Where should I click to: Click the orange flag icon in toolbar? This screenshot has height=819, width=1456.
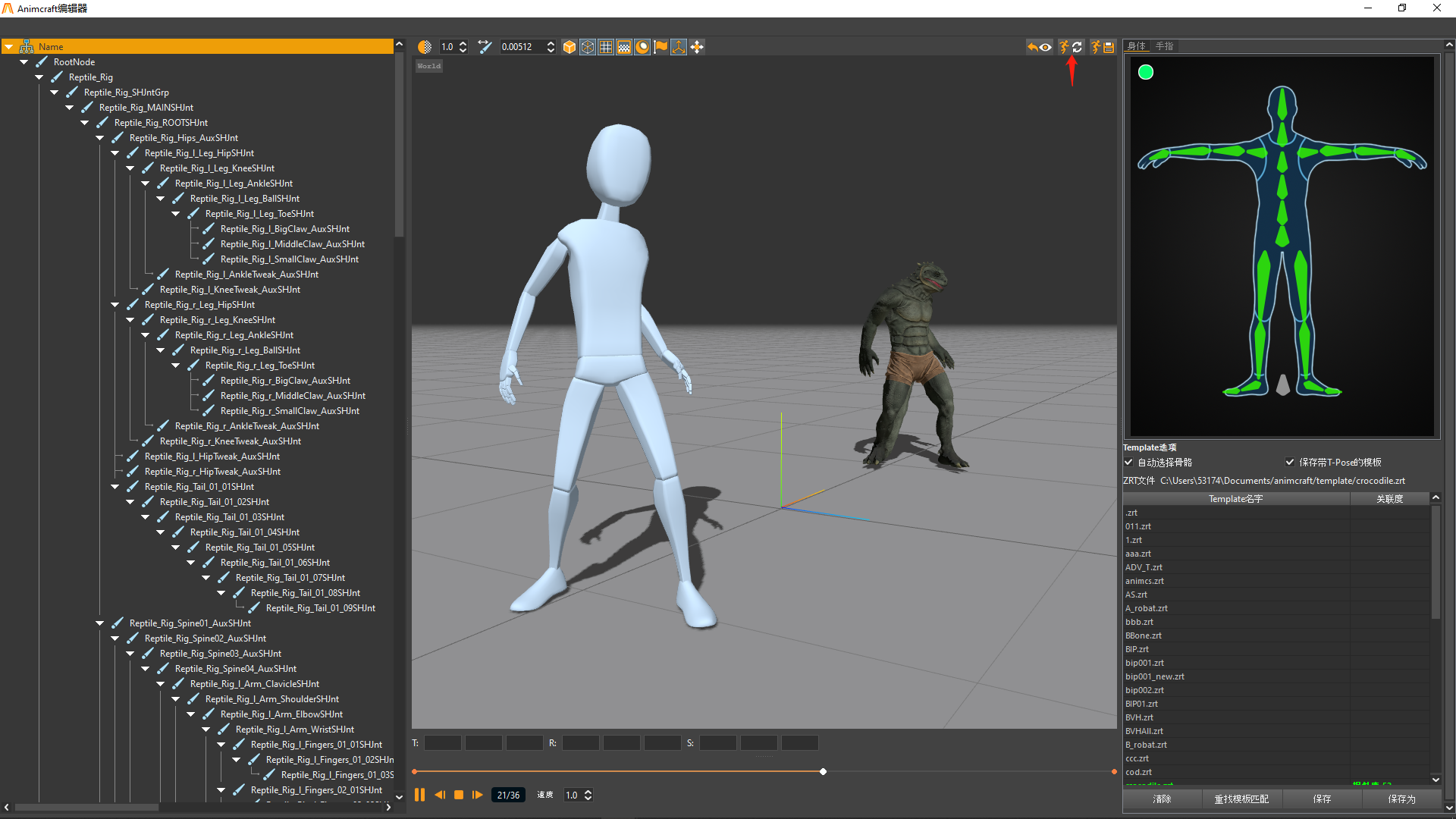[x=661, y=47]
